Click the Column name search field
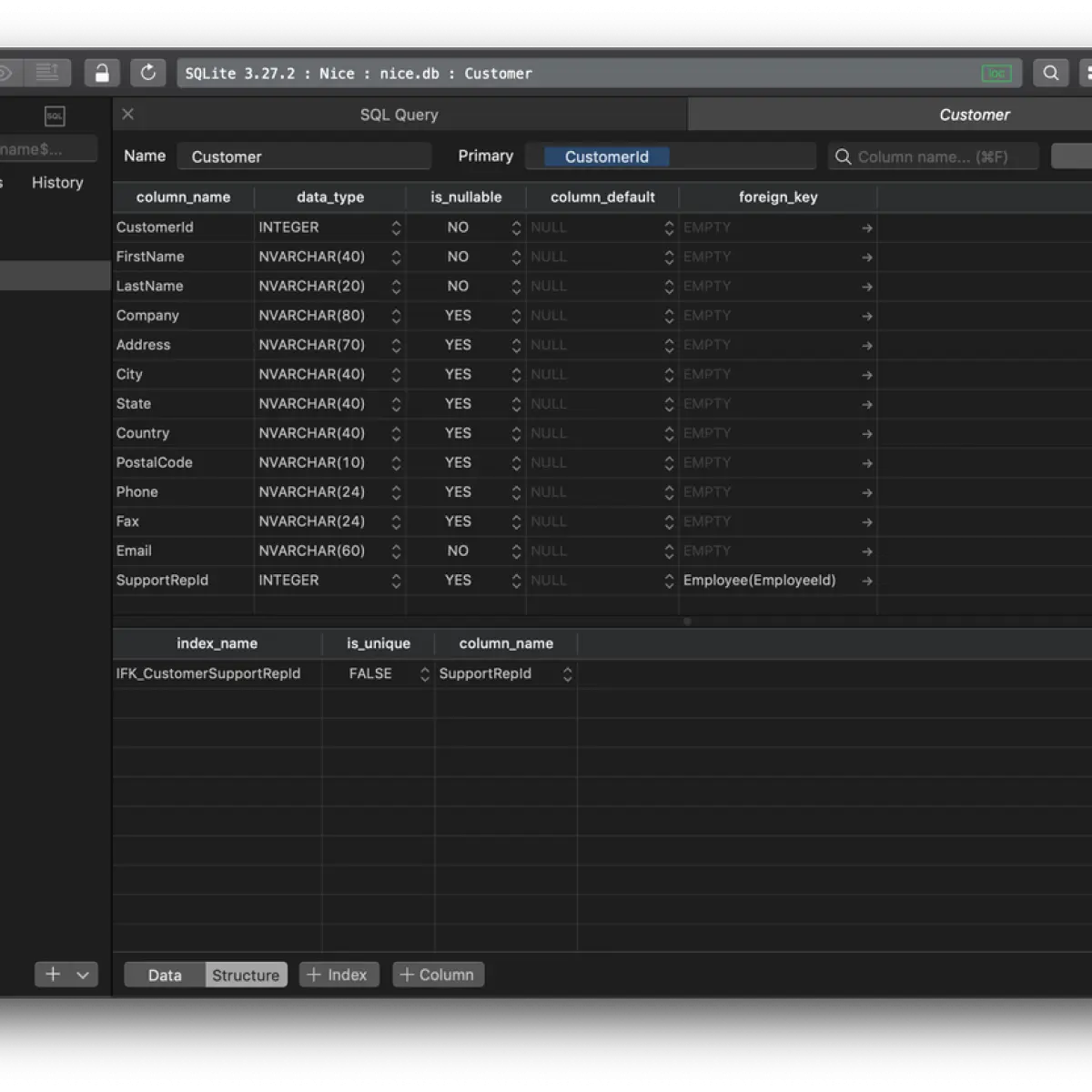1092x1092 pixels. point(933,157)
